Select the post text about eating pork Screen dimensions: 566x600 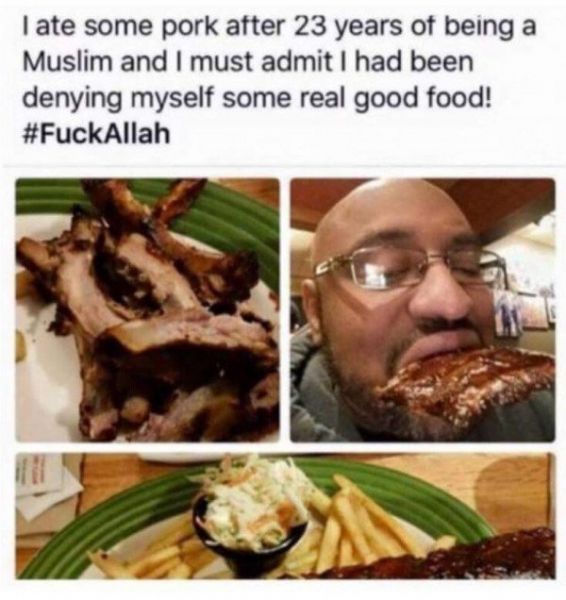click(279, 80)
